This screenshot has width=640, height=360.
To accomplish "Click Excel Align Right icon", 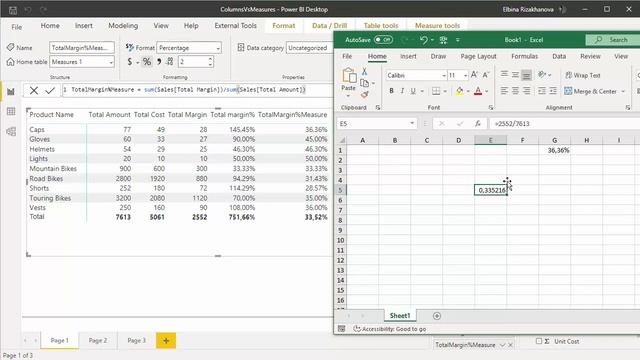I will [527, 91].
